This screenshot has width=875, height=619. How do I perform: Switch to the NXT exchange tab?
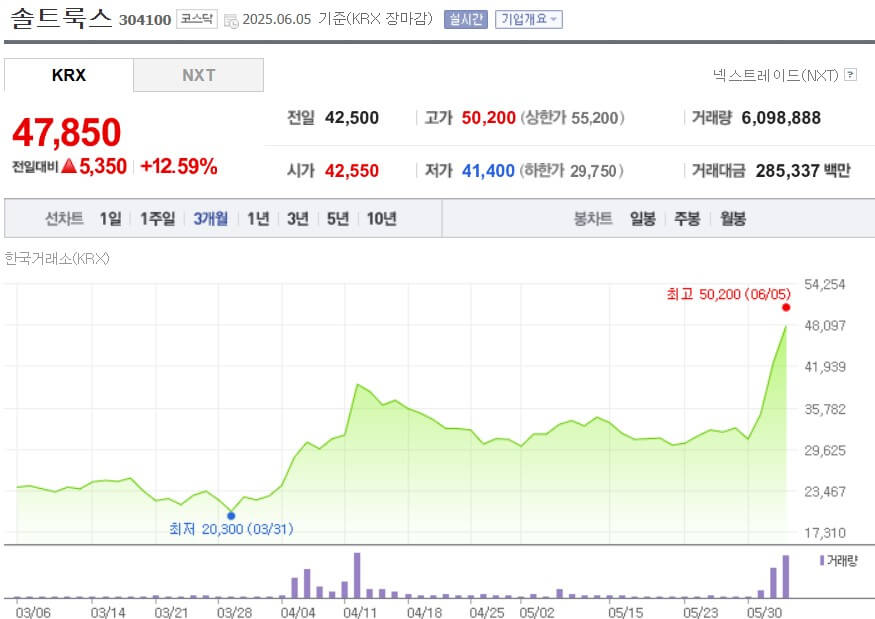coord(198,74)
